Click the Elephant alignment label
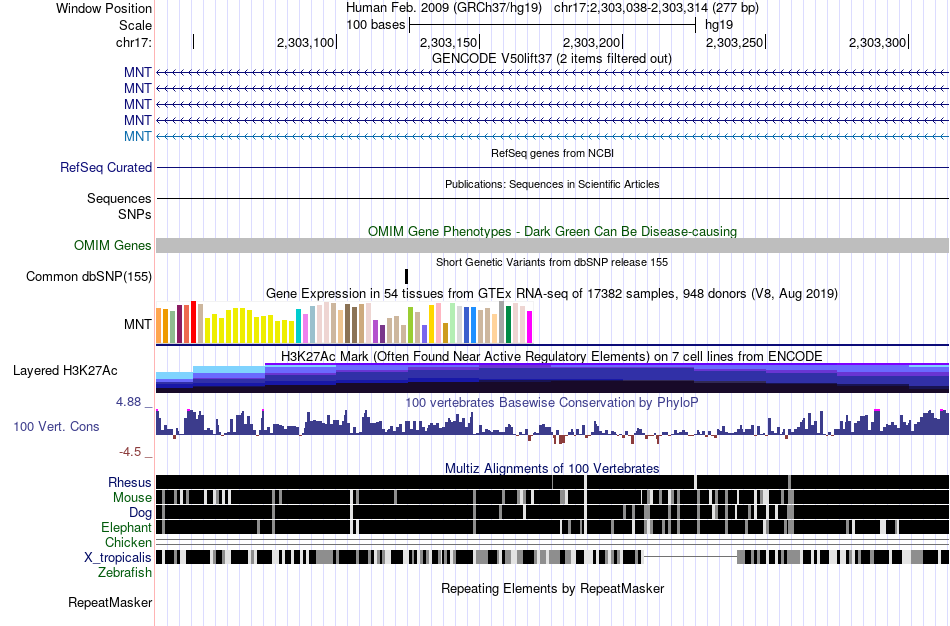The width and height of the screenshot is (950, 626). [127, 528]
